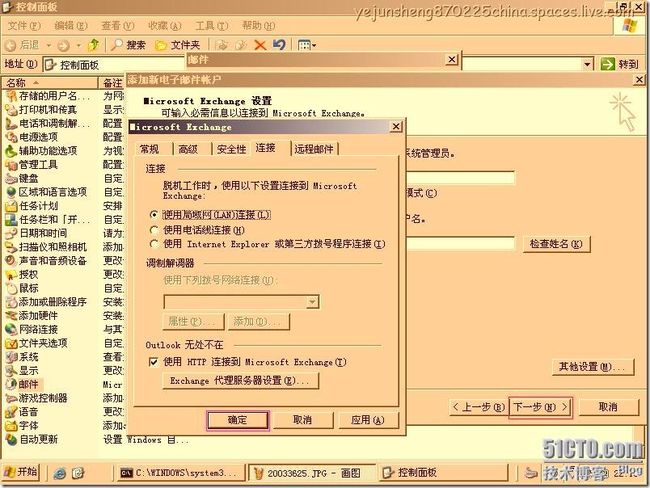650x488 pixels.
Task: Open 扫描仪和照相机 icon
Action: click(11, 247)
